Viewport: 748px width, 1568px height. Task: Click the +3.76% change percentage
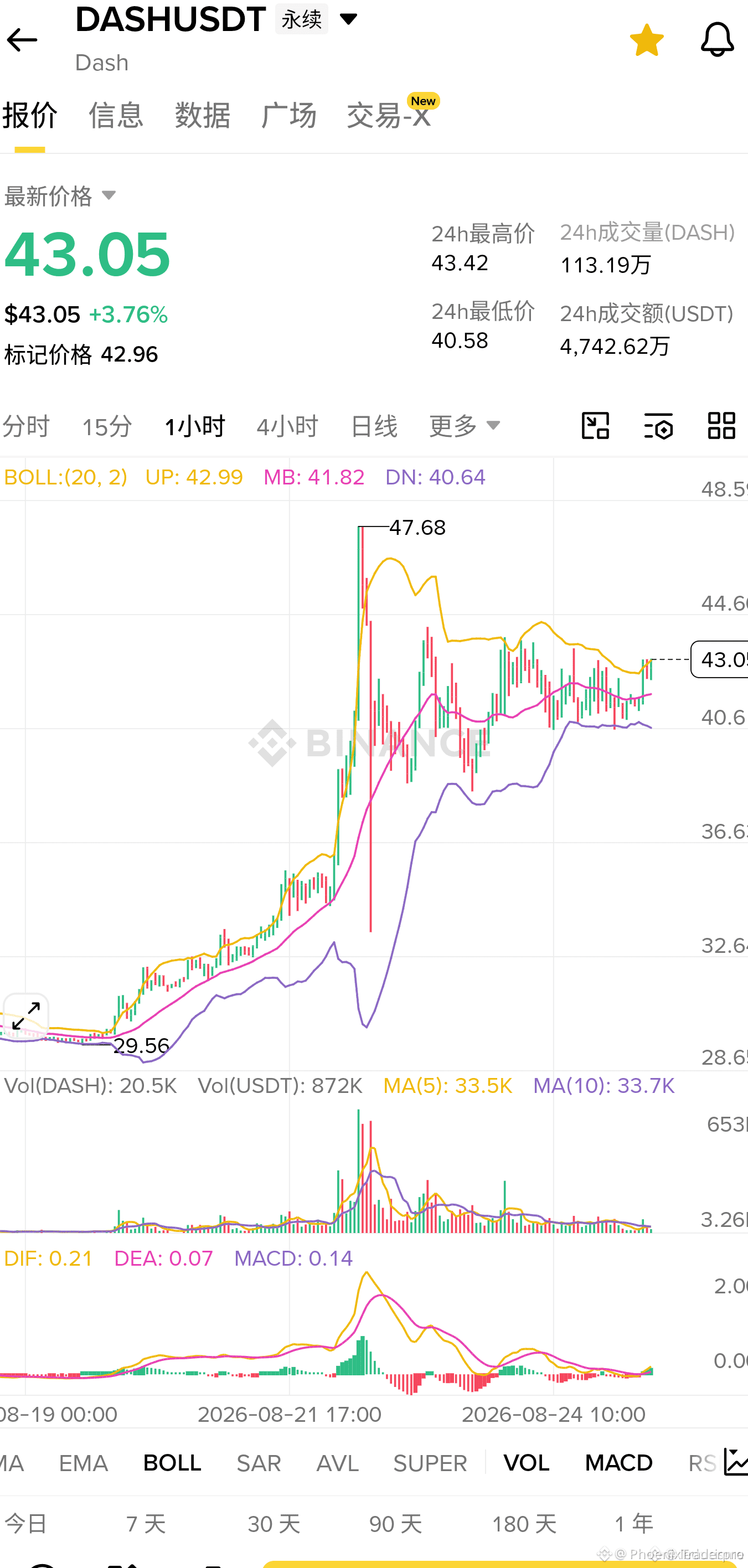pos(128,314)
